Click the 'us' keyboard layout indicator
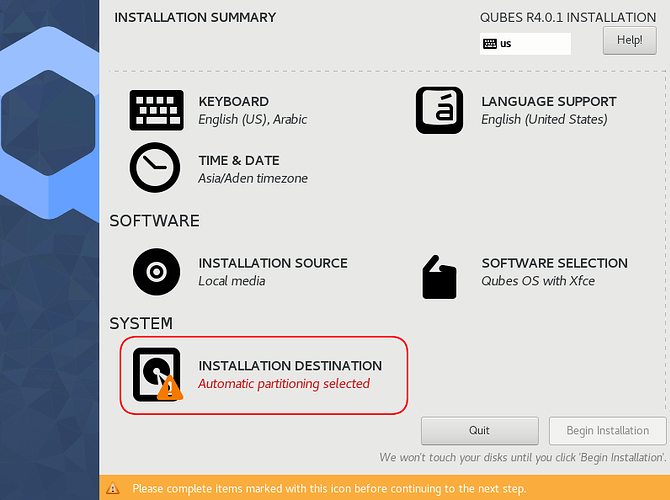The width and height of the screenshot is (670, 500). click(525, 44)
